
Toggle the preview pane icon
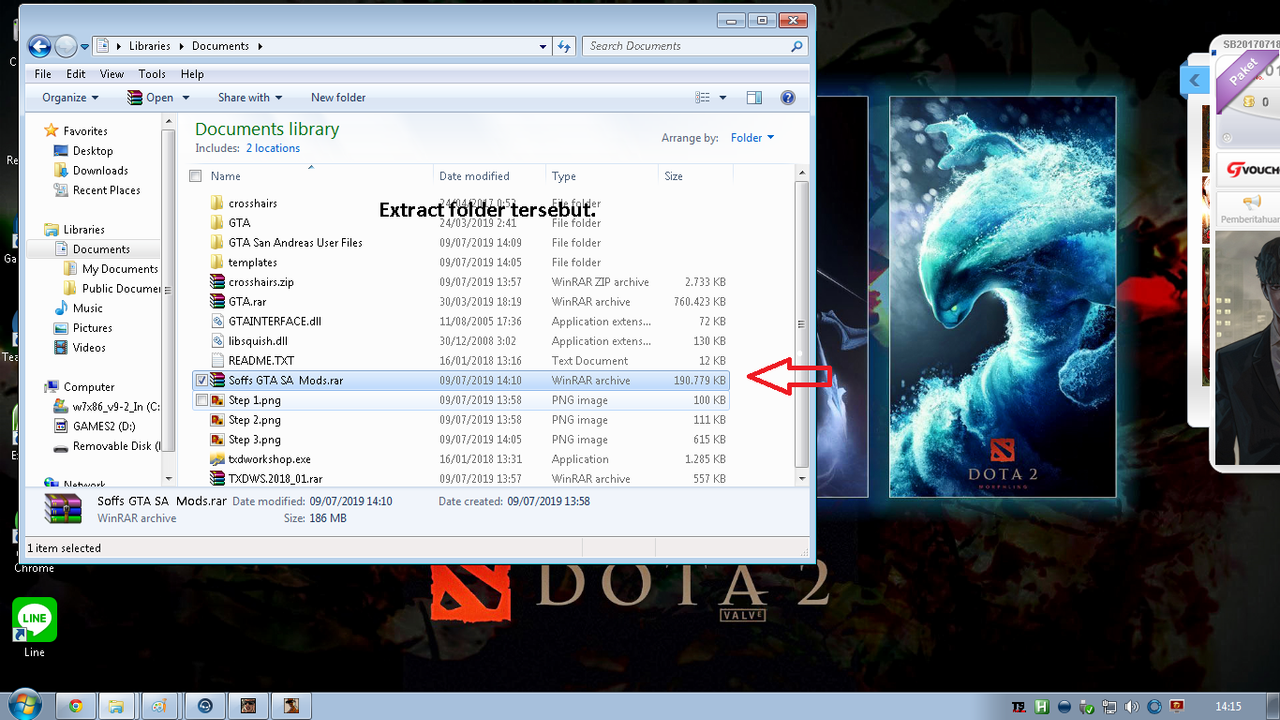click(x=754, y=98)
